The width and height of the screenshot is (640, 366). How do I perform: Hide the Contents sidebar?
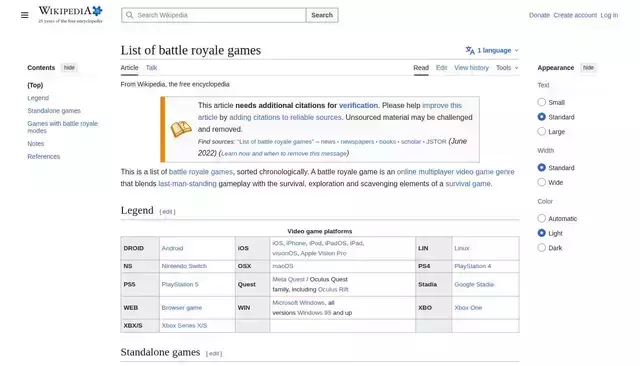pos(69,68)
